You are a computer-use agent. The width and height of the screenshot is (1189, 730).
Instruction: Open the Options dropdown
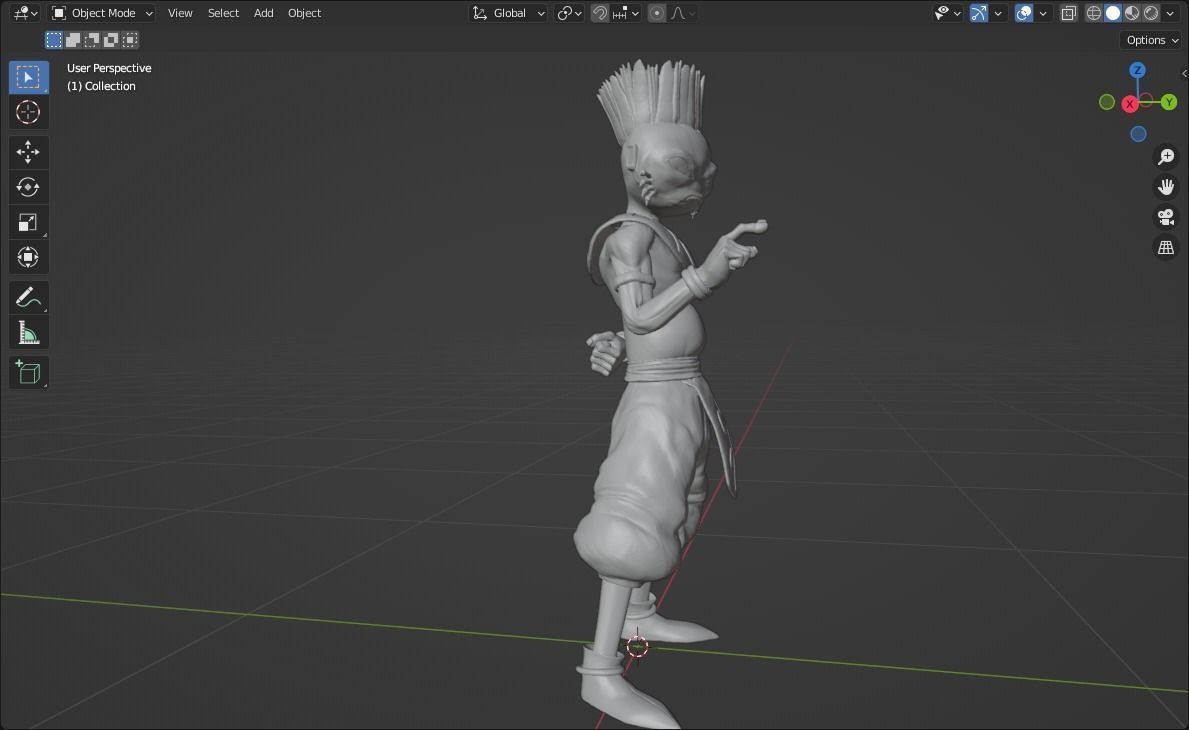click(x=1152, y=40)
